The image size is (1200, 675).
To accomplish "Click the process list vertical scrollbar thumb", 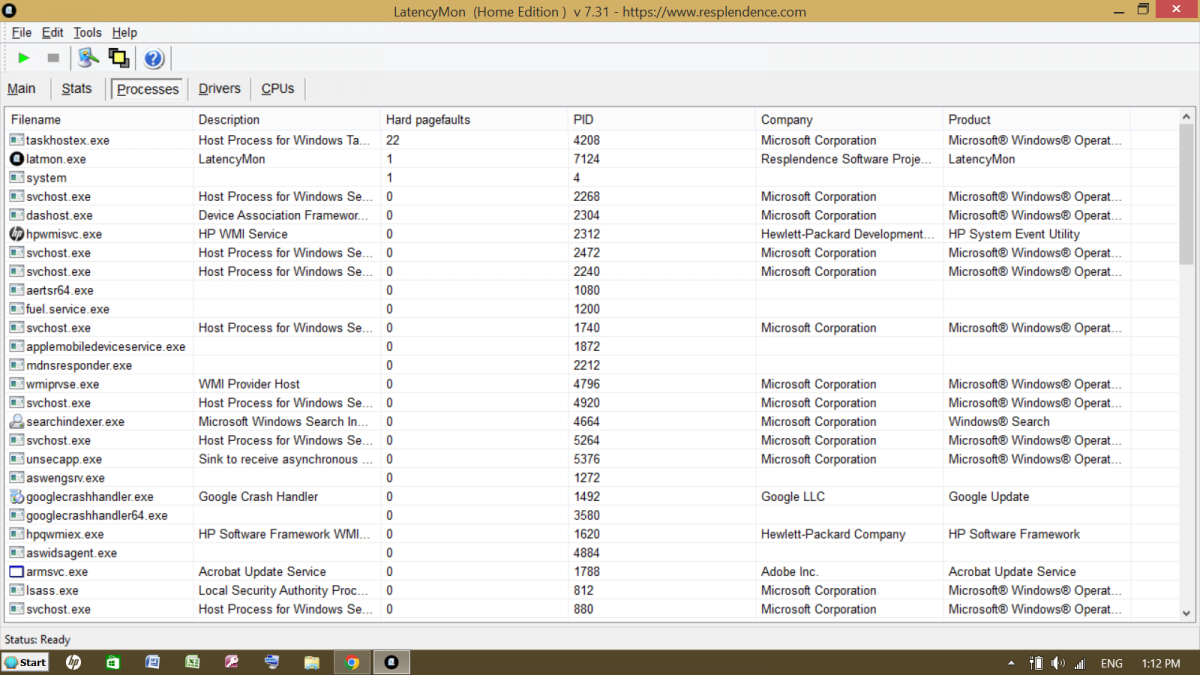I will pyautogui.click(x=1186, y=195).
